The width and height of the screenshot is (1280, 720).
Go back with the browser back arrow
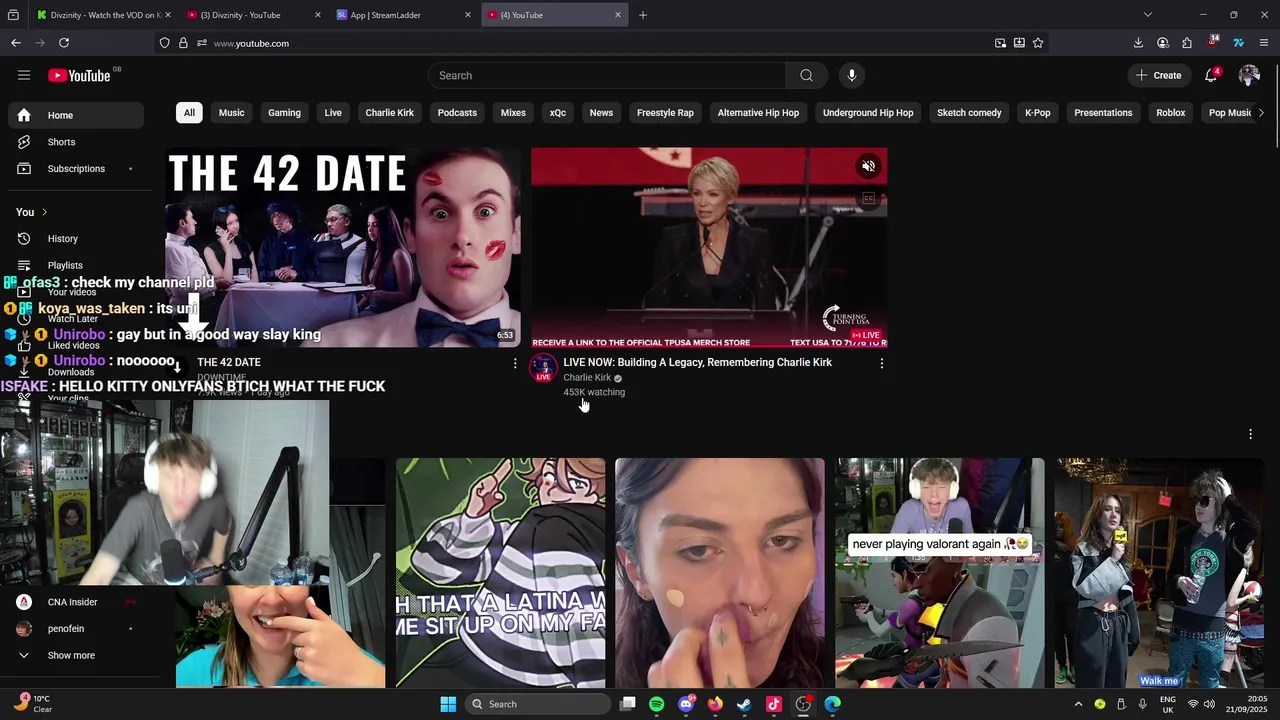pyautogui.click(x=16, y=43)
